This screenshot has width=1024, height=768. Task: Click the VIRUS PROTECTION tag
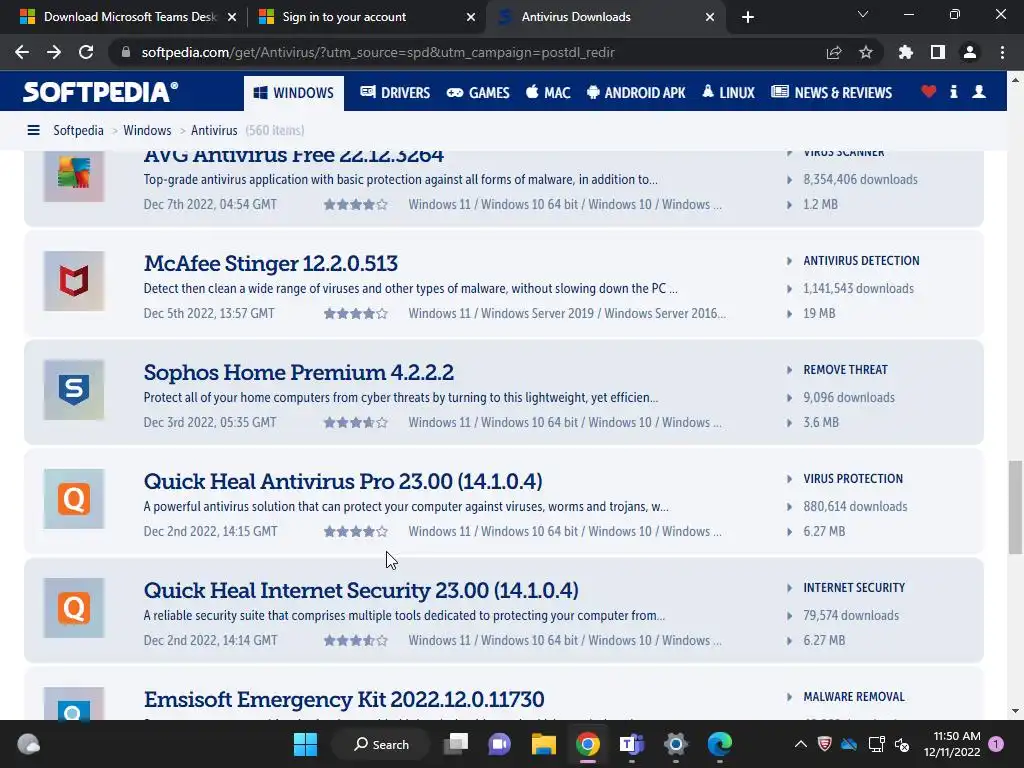click(853, 479)
